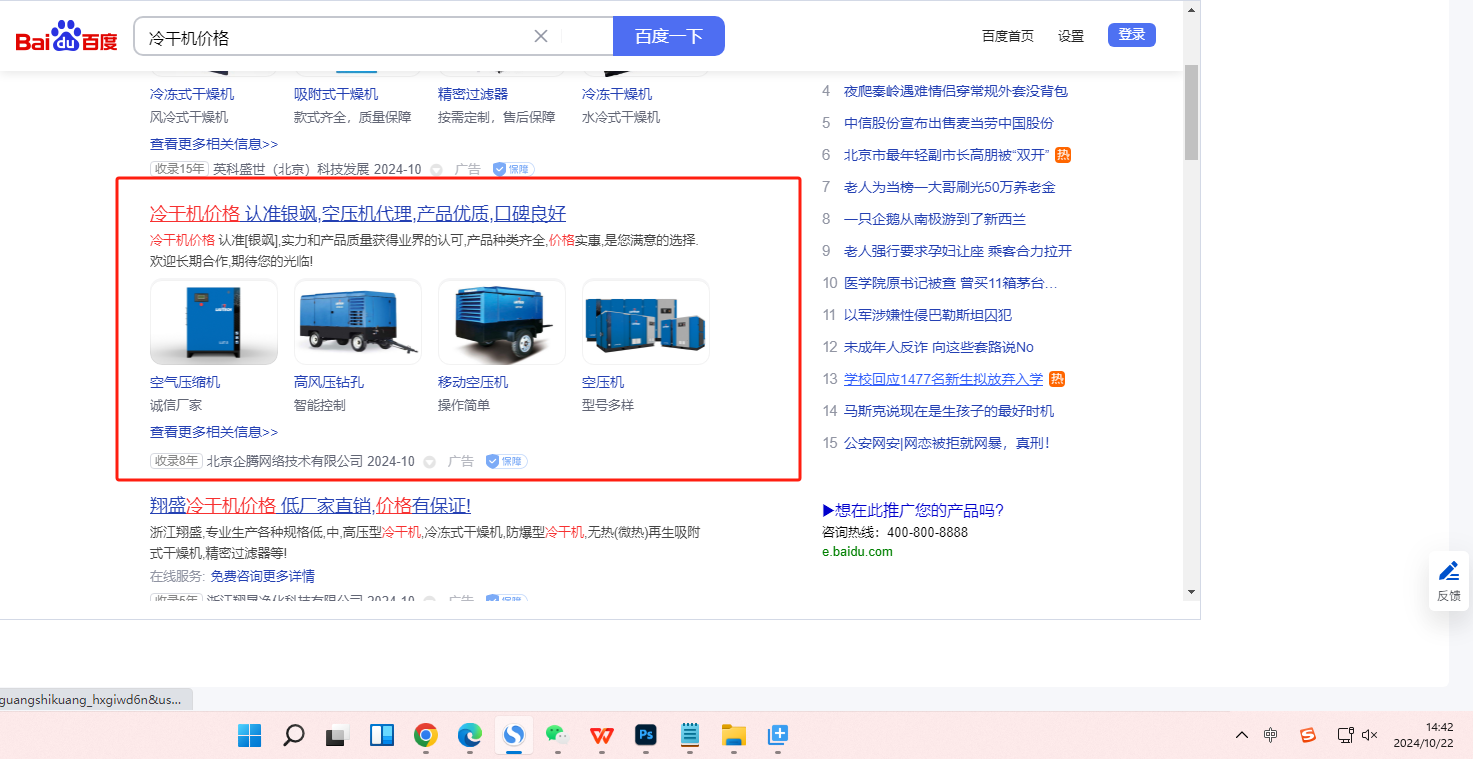Click the 百度一下 search button

click(x=669, y=36)
